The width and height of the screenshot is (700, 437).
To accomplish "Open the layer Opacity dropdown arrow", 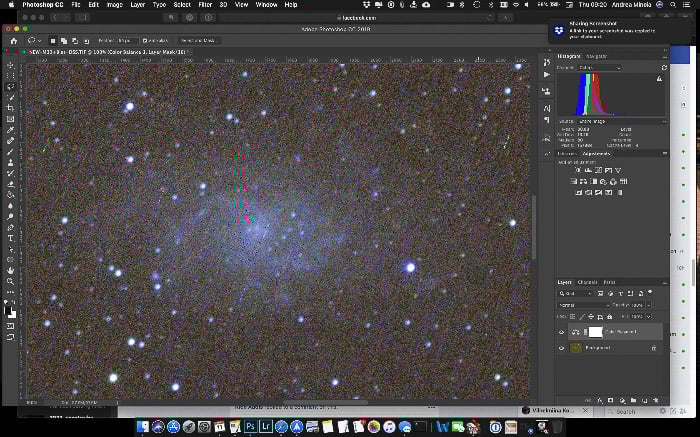I will pos(648,305).
